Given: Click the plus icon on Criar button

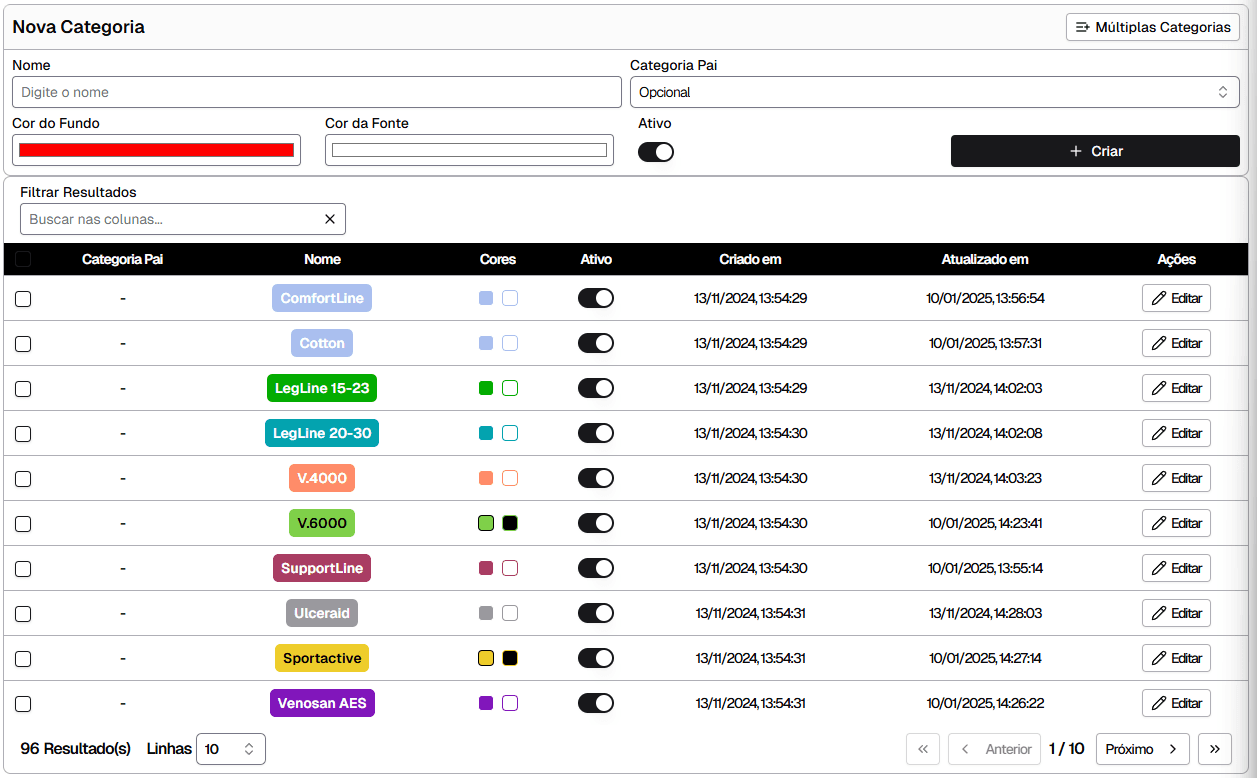Looking at the screenshot, I should click(1076, 151).
